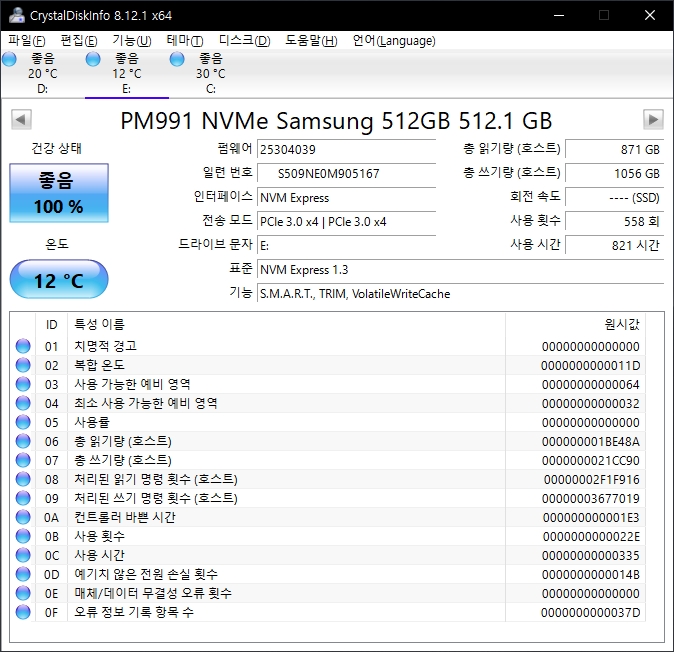Viewport: 674px width, 652px height.
Task: Open the 디스크(D) menu
Action: [244, 41]
